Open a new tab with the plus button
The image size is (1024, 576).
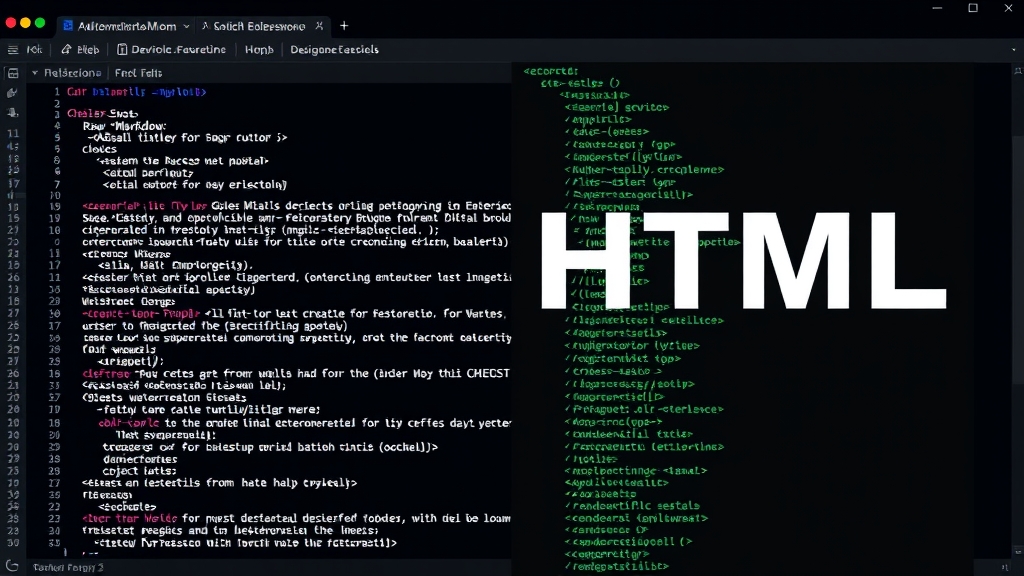pyautogui.click(x=343, y=25)
